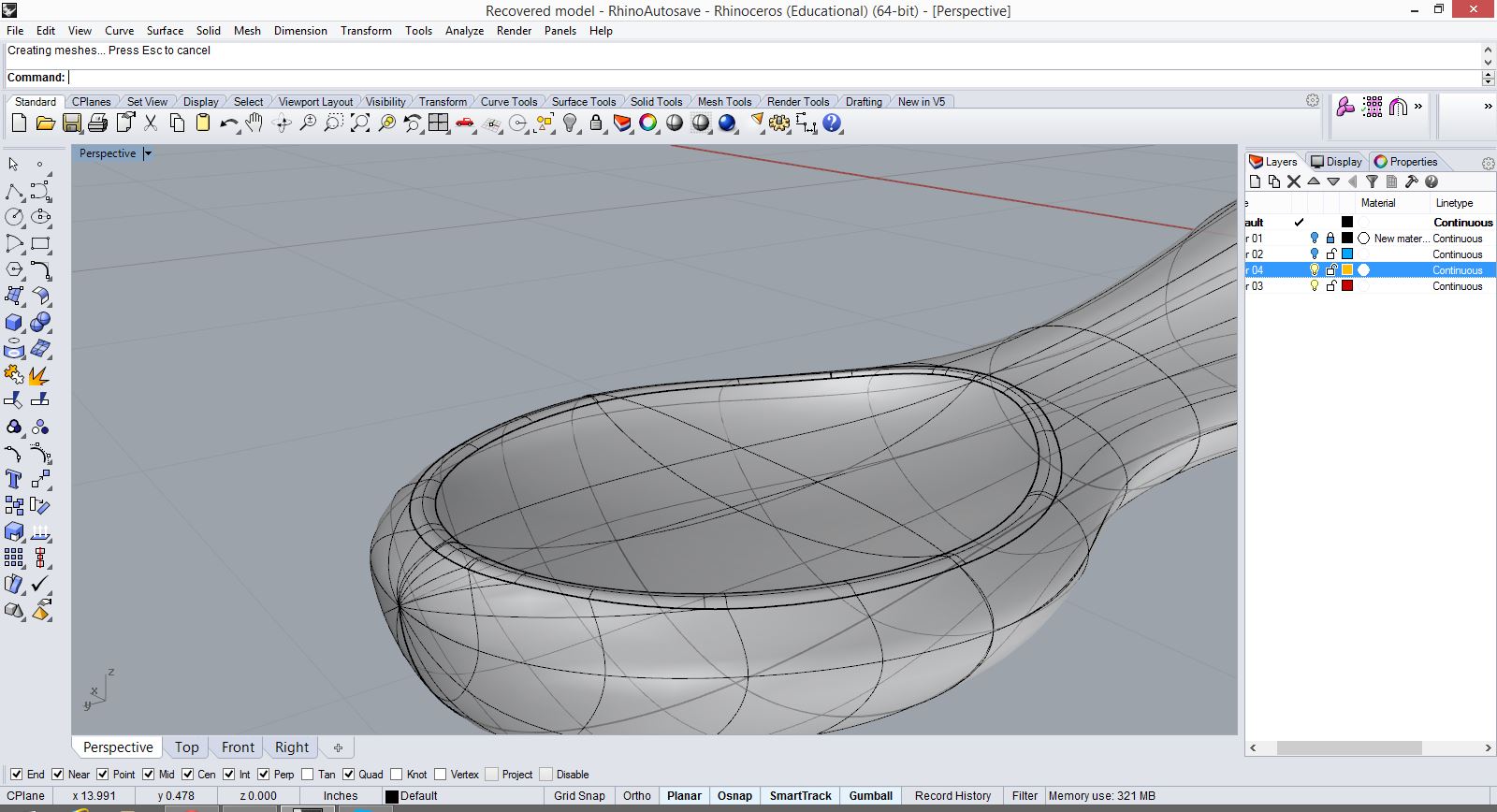Click the Box solid tool icon

click(x=14, y=323)
